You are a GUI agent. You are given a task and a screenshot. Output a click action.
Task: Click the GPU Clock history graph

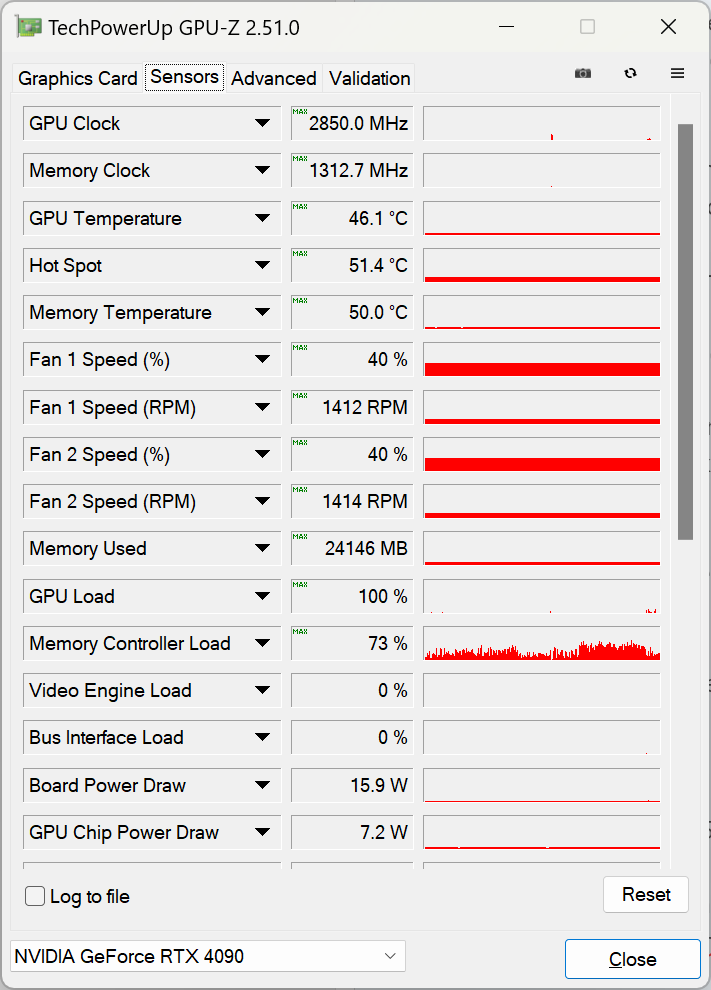[542, 123]
